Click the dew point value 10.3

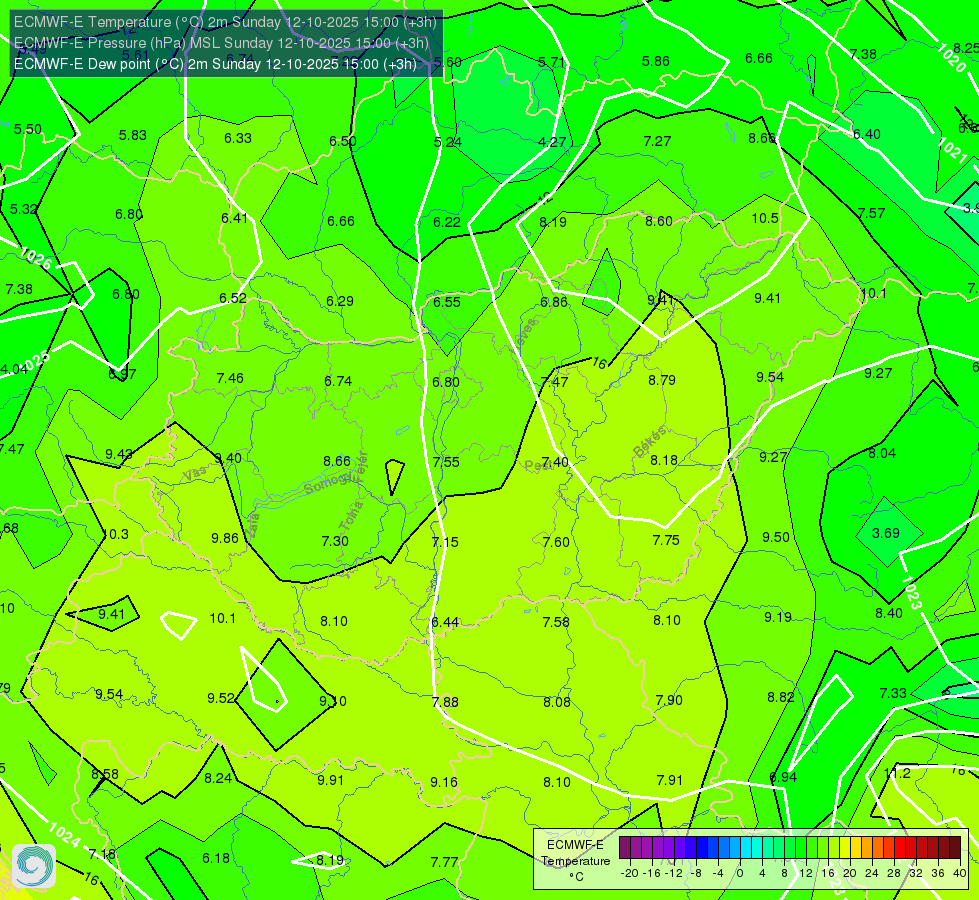pyautogui.click(x=117, y=534)
